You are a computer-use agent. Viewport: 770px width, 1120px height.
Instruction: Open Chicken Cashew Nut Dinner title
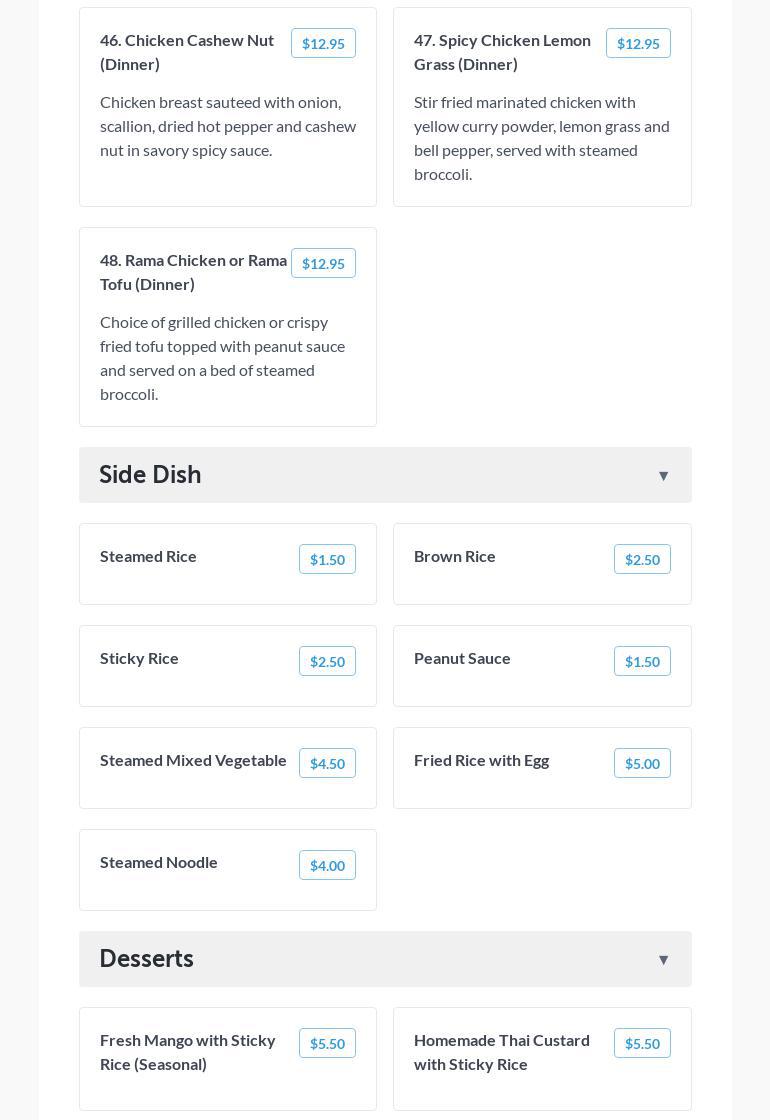click(187, 52)
